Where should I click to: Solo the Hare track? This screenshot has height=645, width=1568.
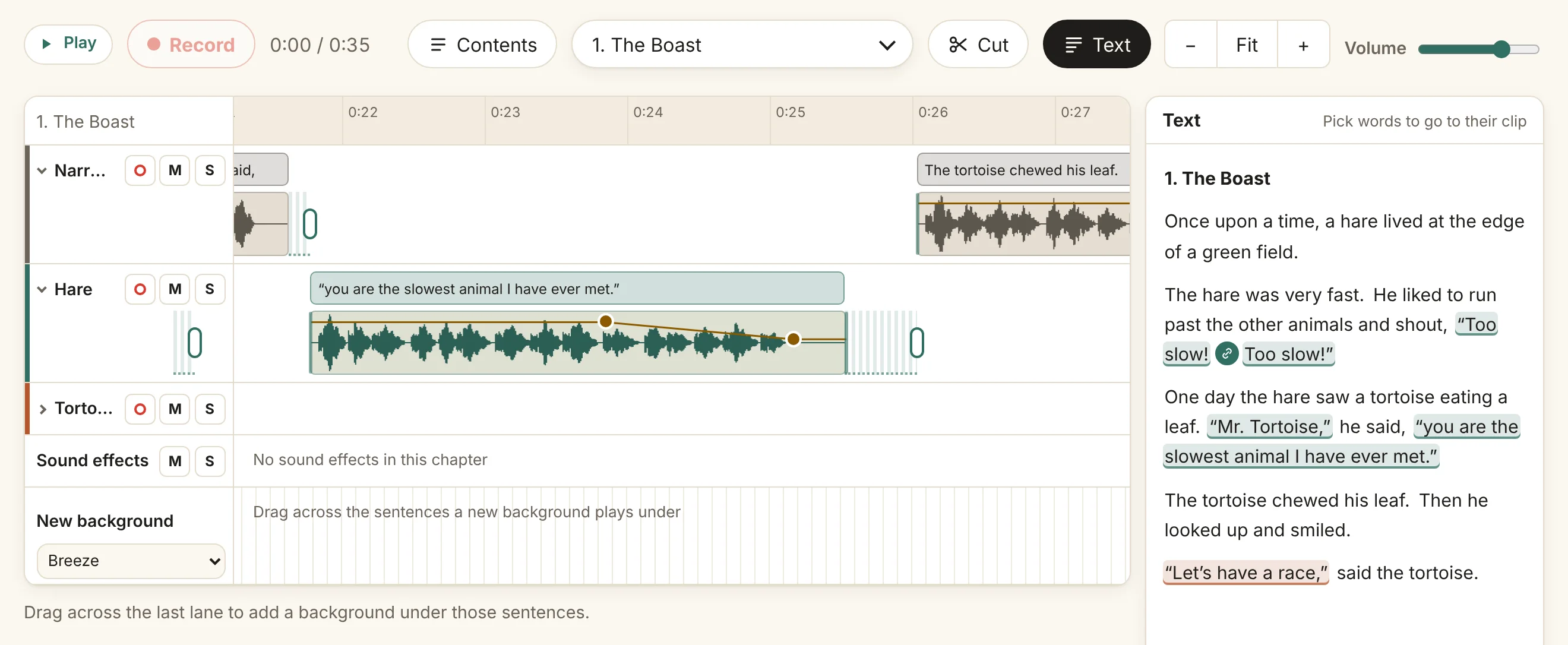click(210, 289)
